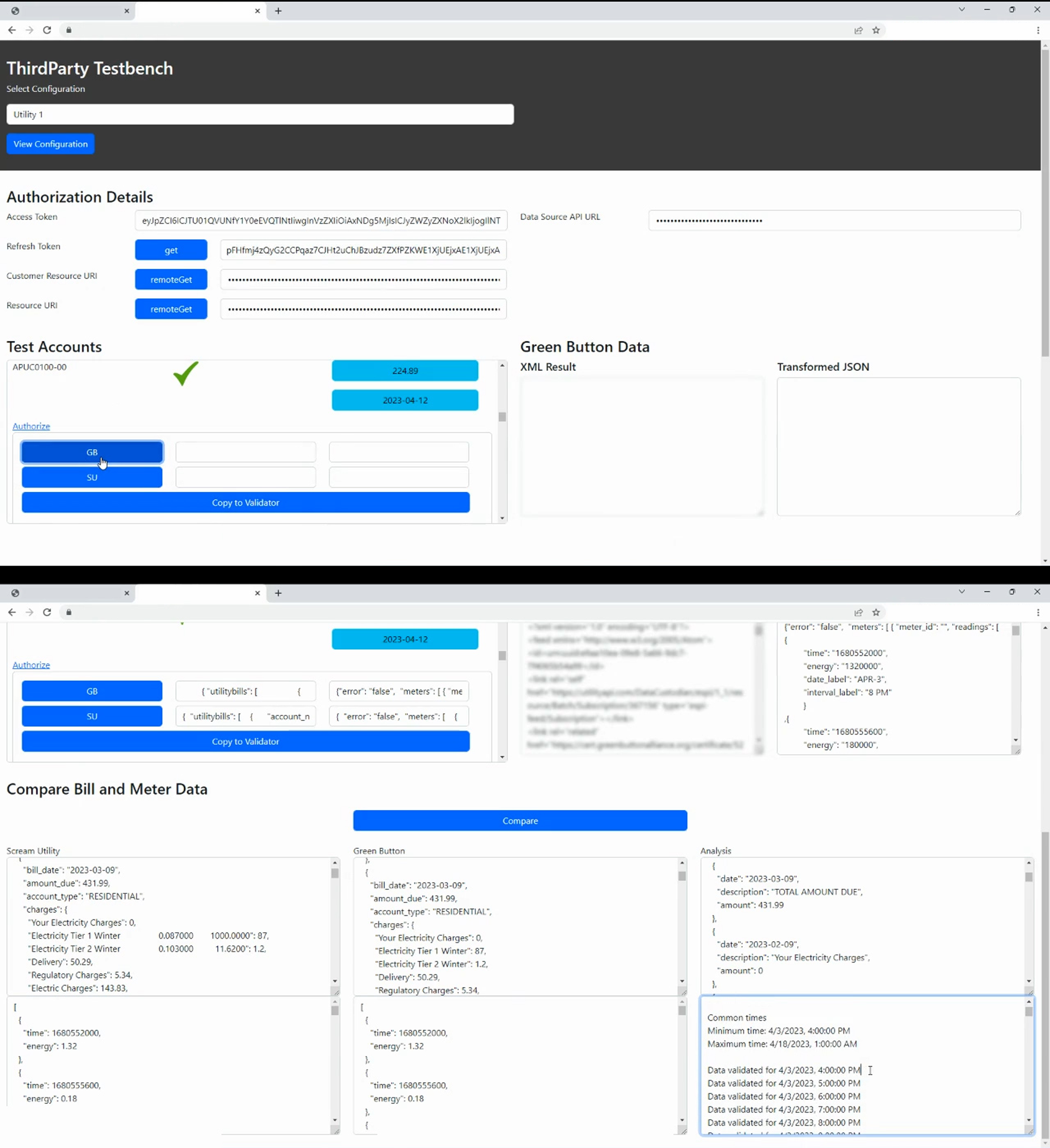Click the share icon in top address bar

pyautogui.click(x=859, y=30)
